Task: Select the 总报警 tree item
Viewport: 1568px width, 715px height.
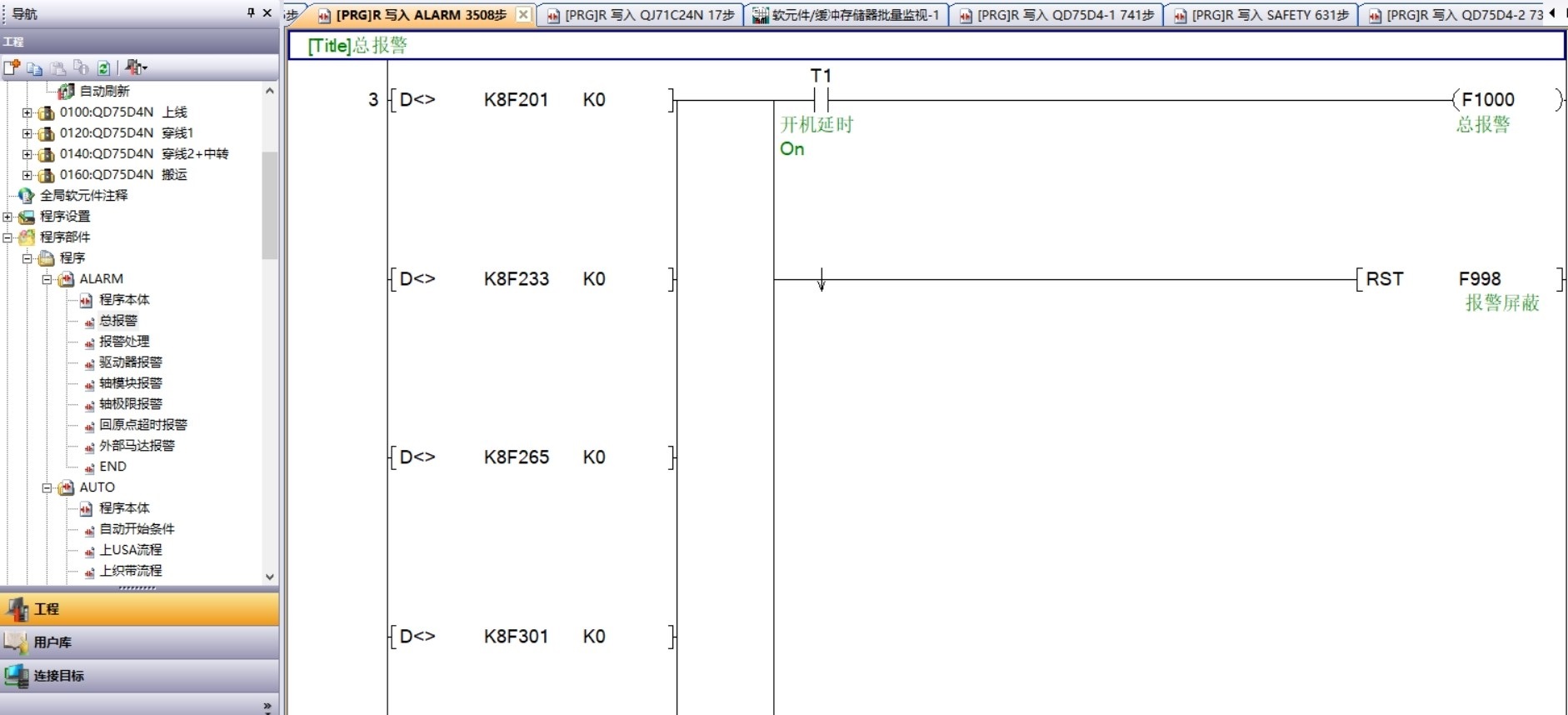Action: [118, 321]
